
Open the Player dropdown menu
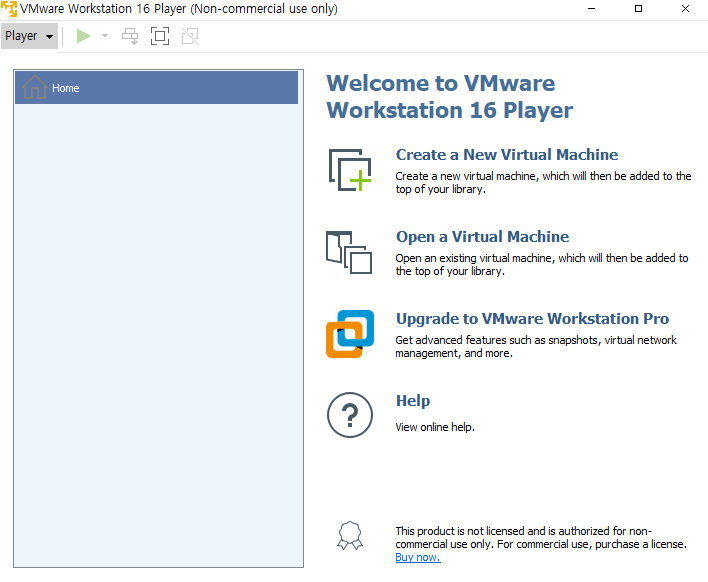point(29,36)
